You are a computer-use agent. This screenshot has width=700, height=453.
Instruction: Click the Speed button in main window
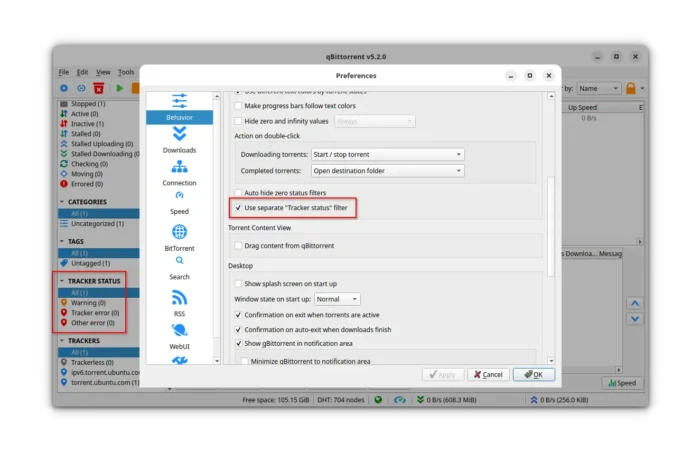(x=622, y=383)
